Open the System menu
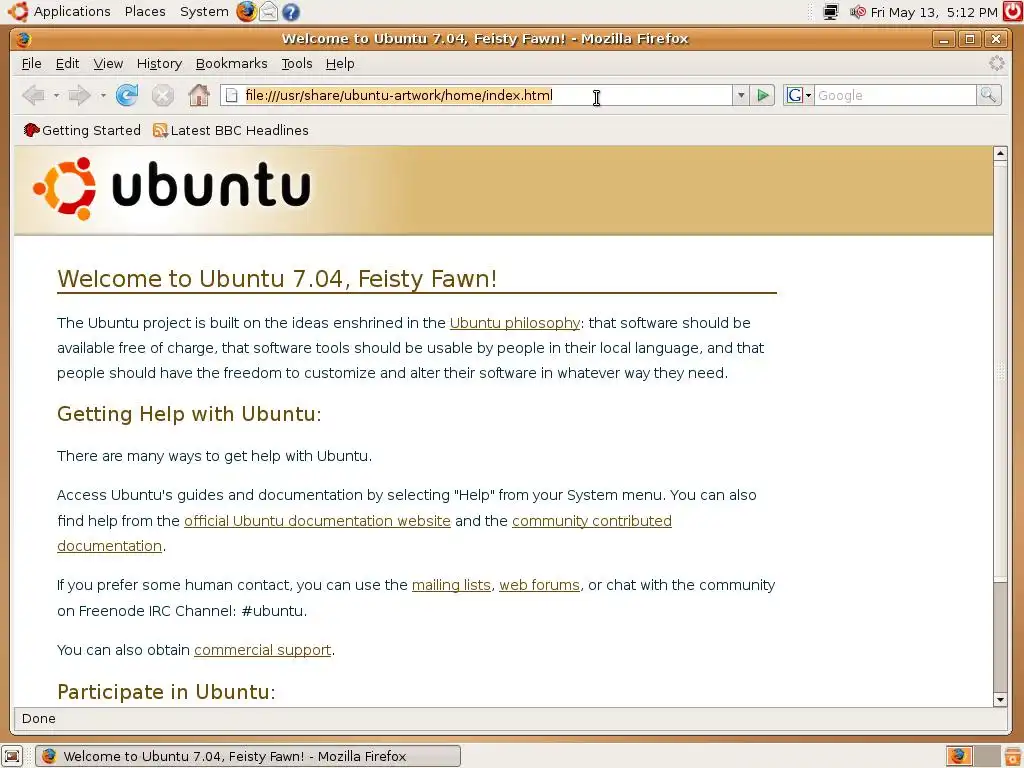Viewport: 1024px width, 768px height. [204, 12]
